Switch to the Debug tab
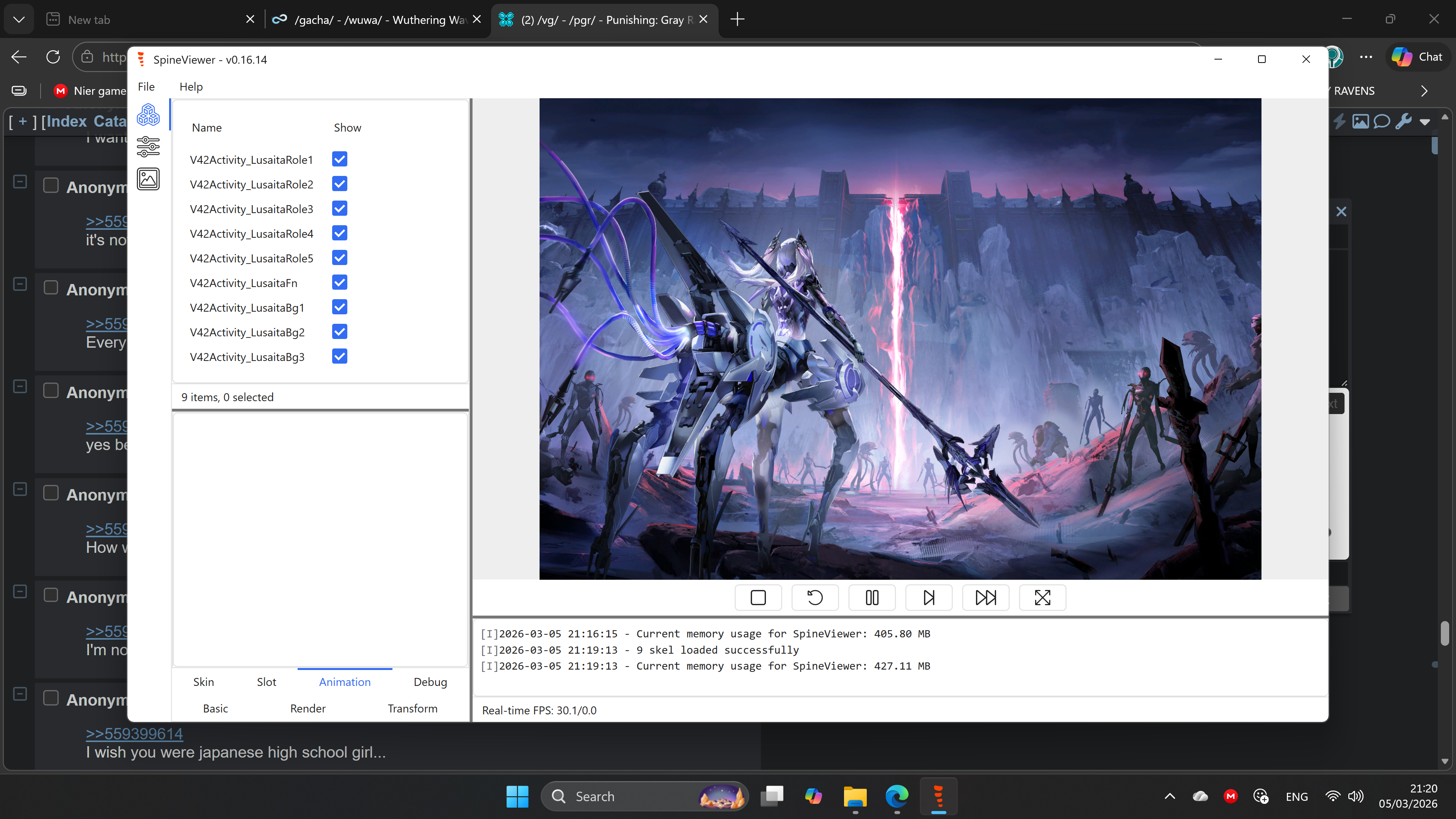This screenshot has width=1456, height=819. [x=430, y=682]
